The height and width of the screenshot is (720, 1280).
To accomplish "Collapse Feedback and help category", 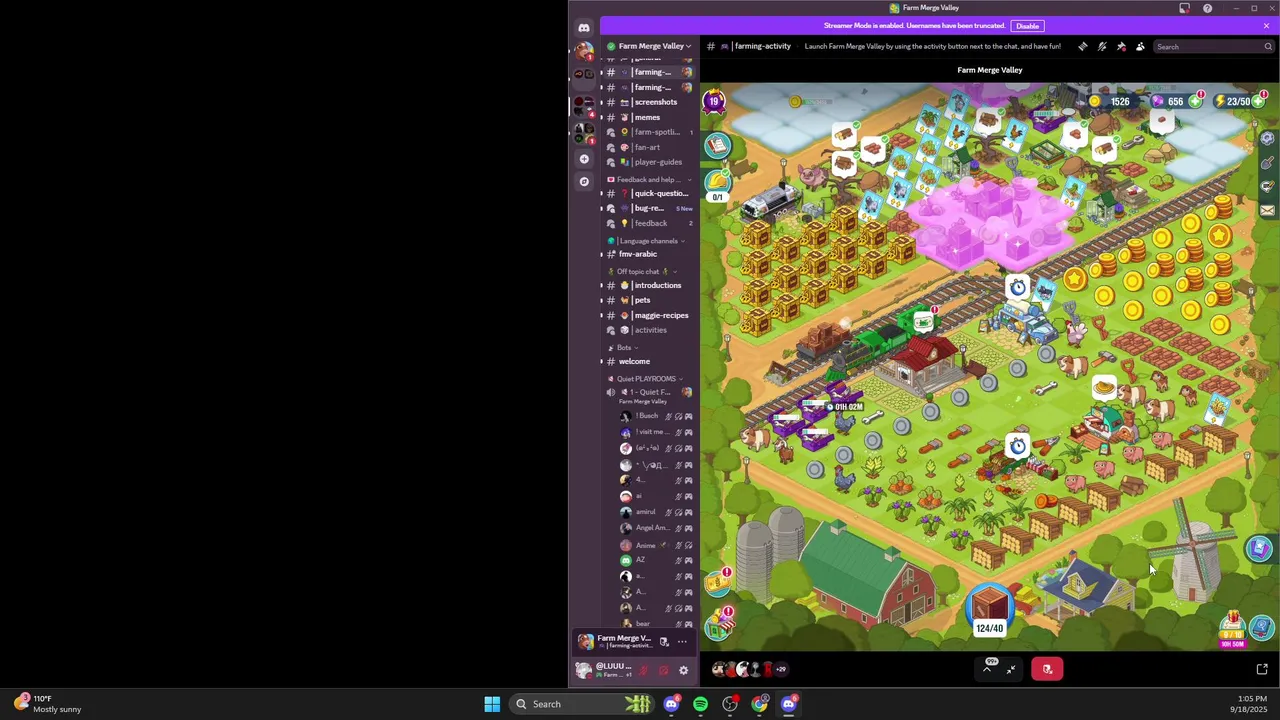I will point(649,180).
